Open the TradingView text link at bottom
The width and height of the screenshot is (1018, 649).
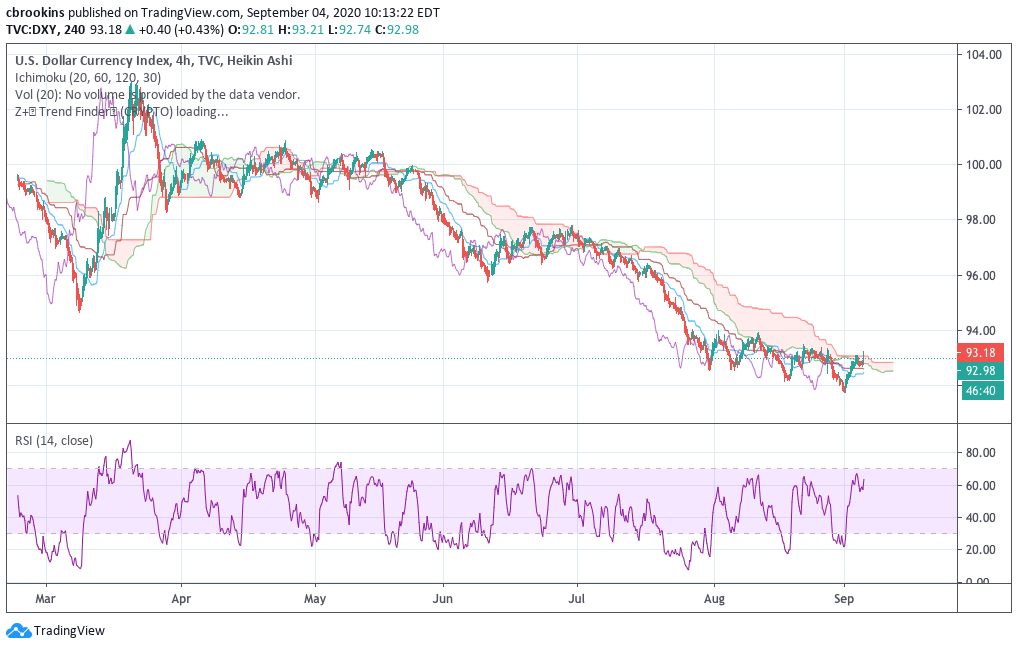point(69,630)
